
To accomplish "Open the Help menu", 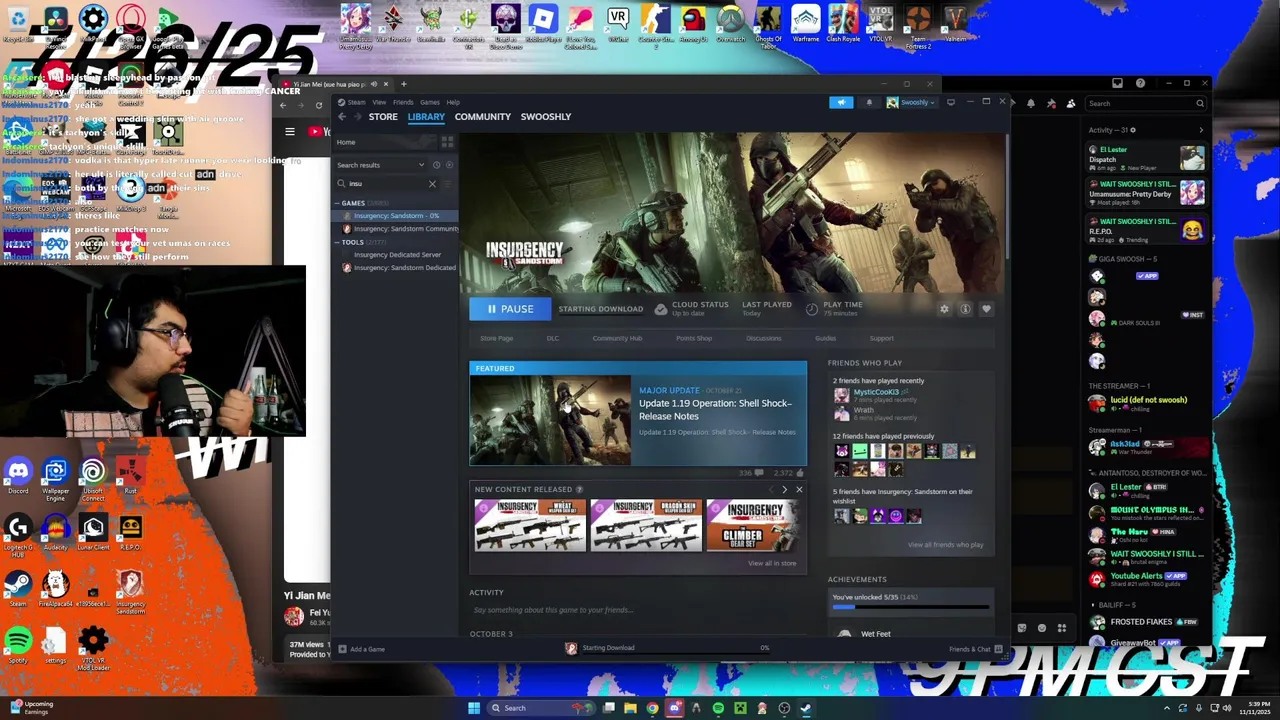I will coord(453,102).
